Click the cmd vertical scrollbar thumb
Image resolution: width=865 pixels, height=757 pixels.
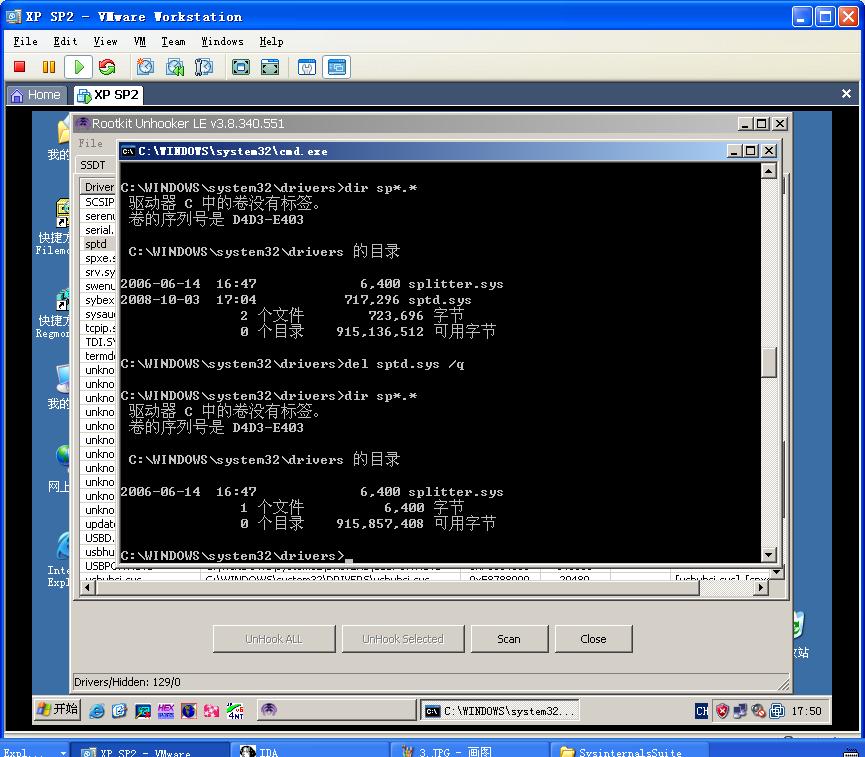pyautogui.click(x=768, y=362)
